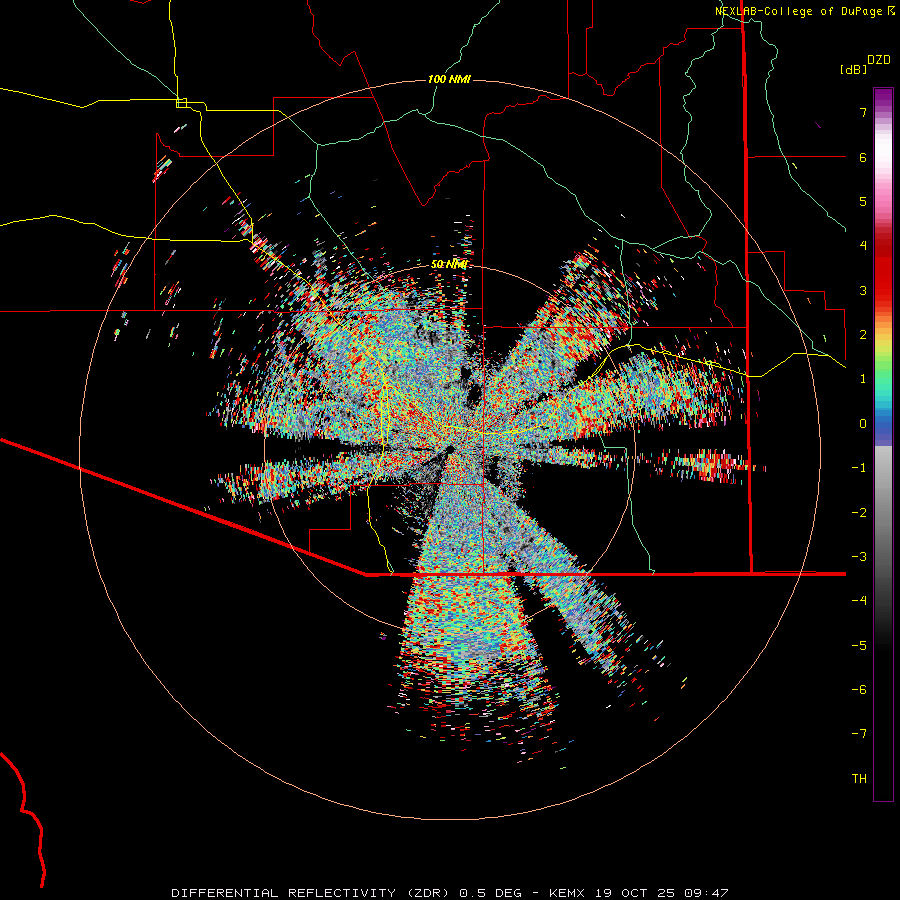Click the DZD legend title
The width and height of the screenshot is (900, 900).
(x=879, y=60)
